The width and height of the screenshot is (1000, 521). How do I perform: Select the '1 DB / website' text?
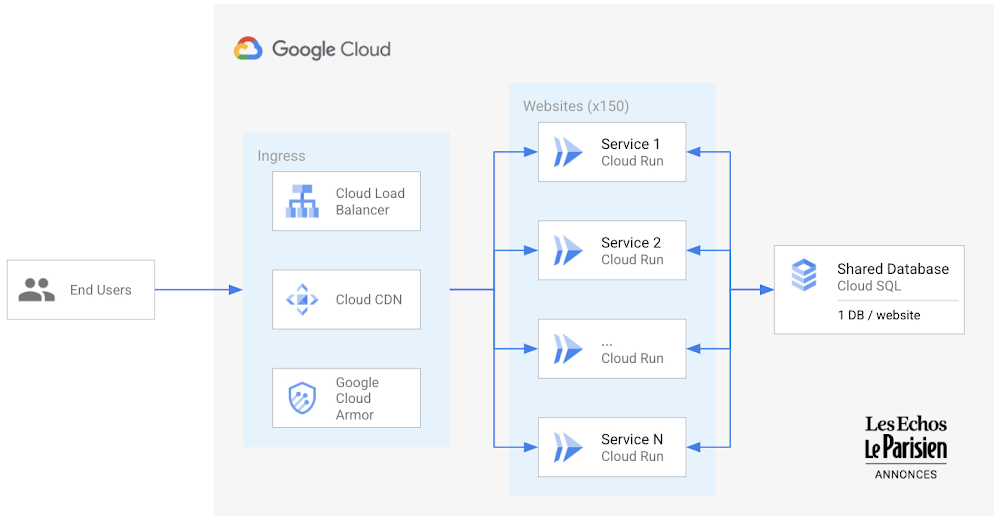click(x=878, y=315)
